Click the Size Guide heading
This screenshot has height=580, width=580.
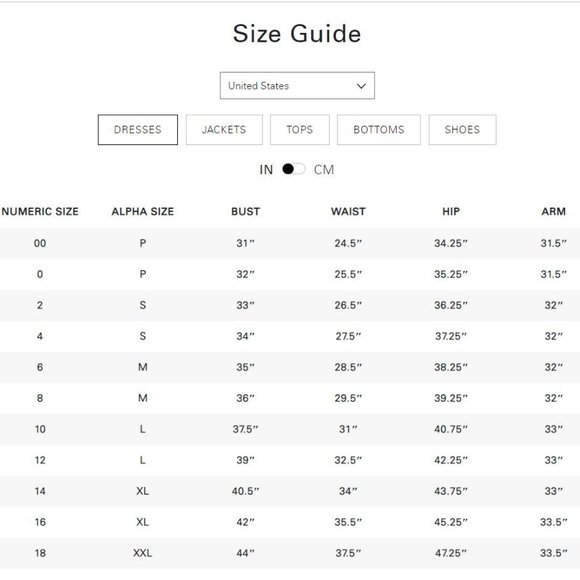[x=297, y=34]
